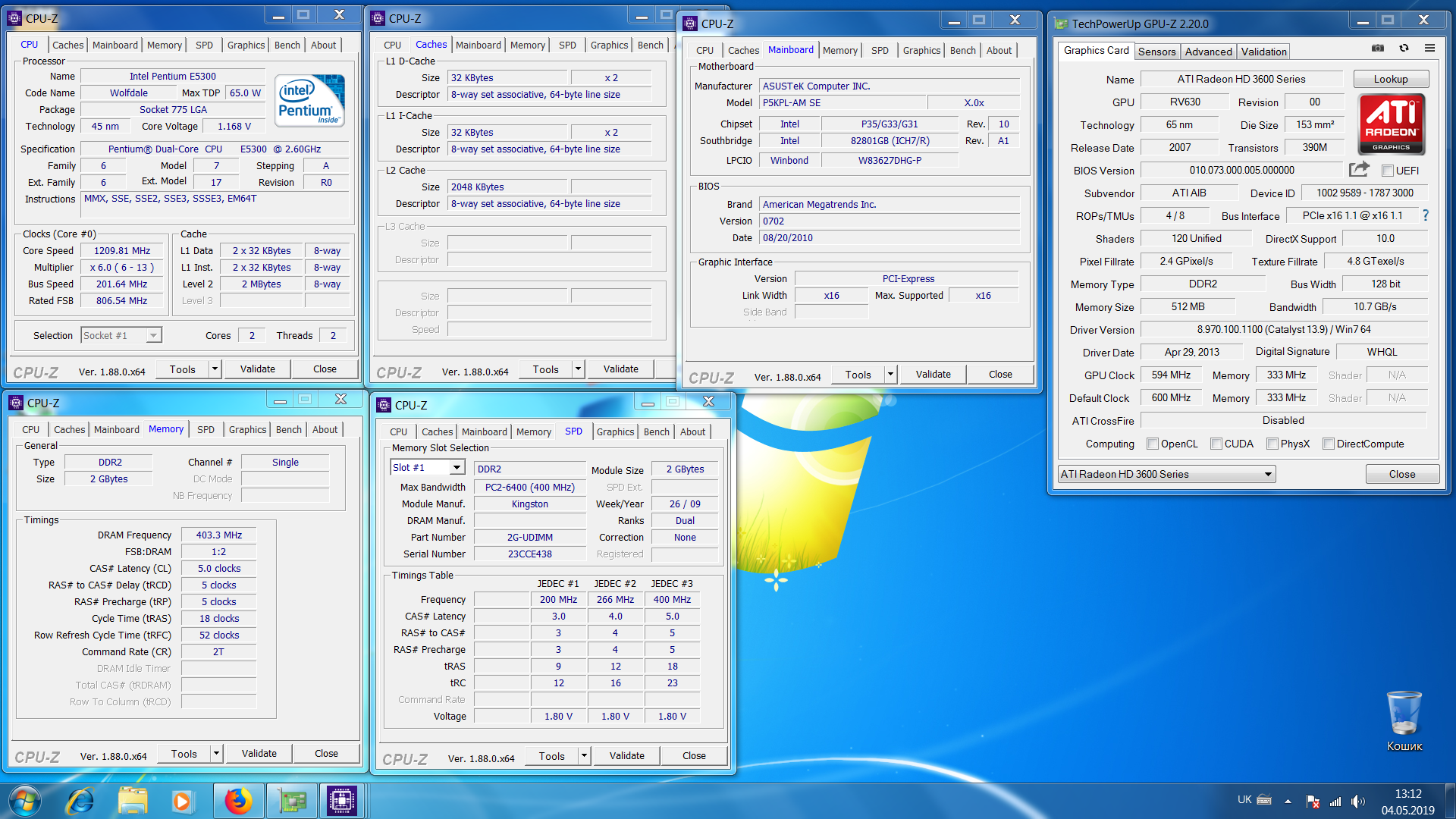Click the volume speaker tray icon
The width and height of the screenshot is (1456, 819).
coord(1357,802)
